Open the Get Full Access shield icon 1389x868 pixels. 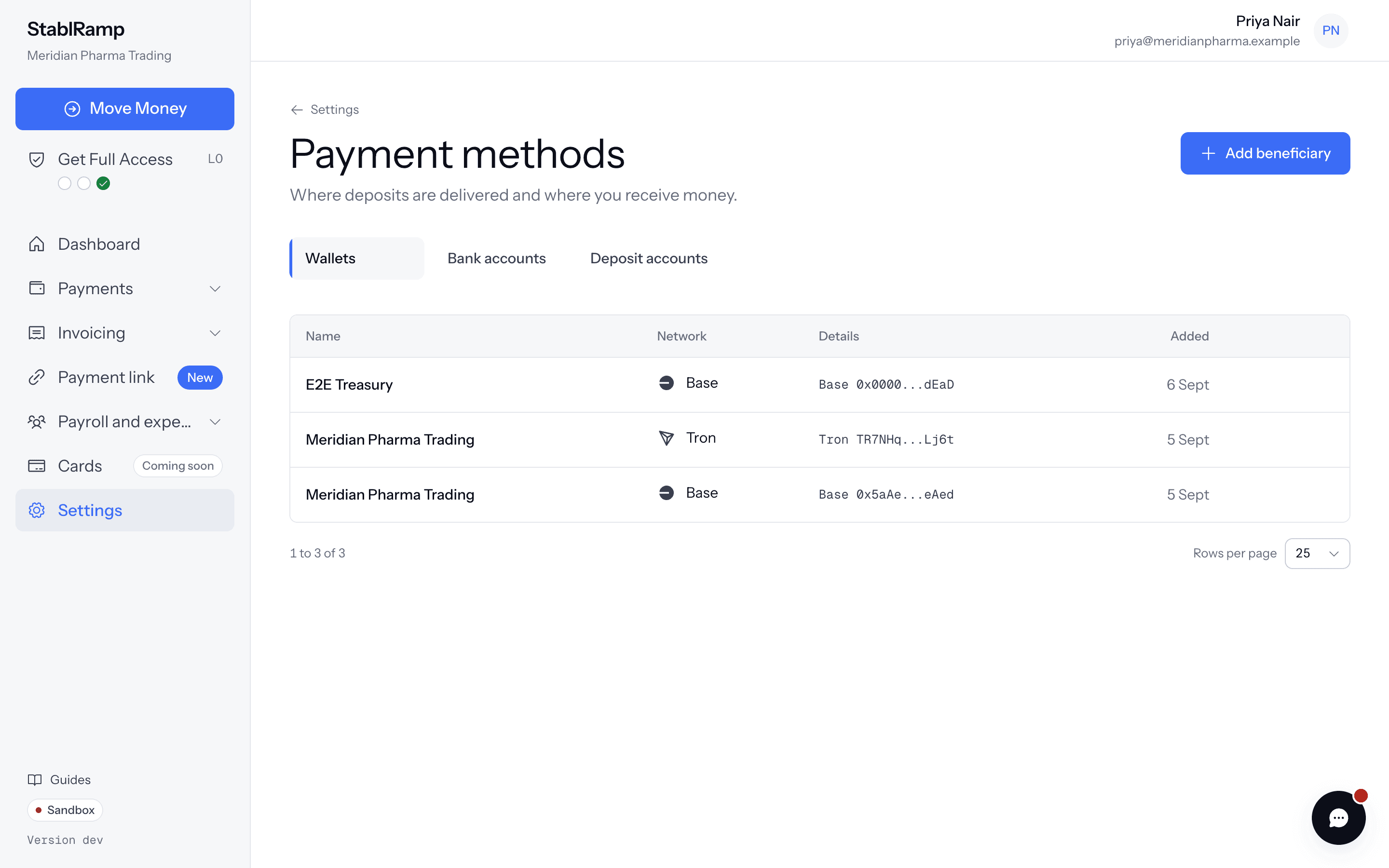37,160
